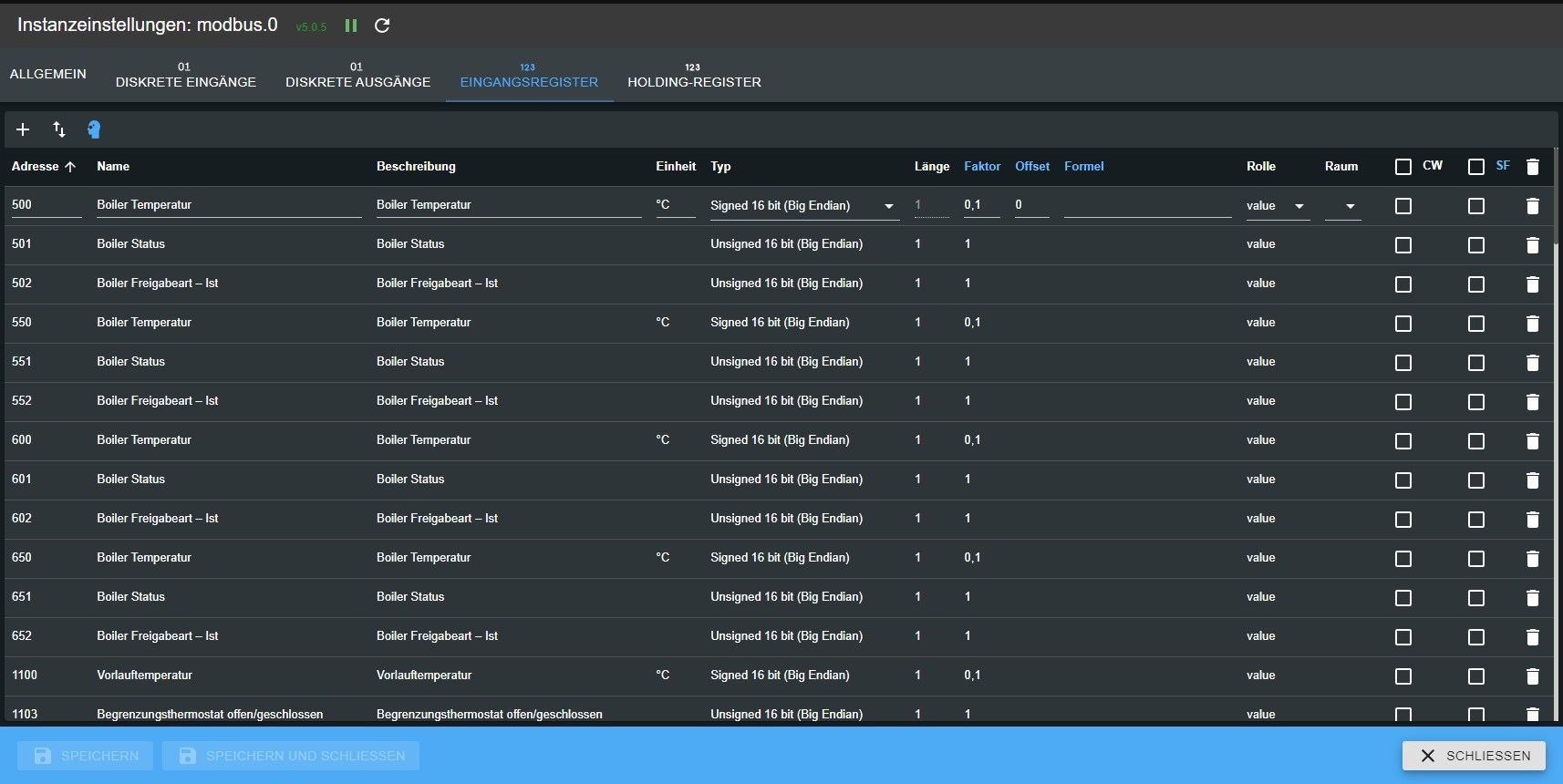This screenshot has height=784, width=1563.
Task: Delete all rows via header trash icon
Action: coord(1533,167)
